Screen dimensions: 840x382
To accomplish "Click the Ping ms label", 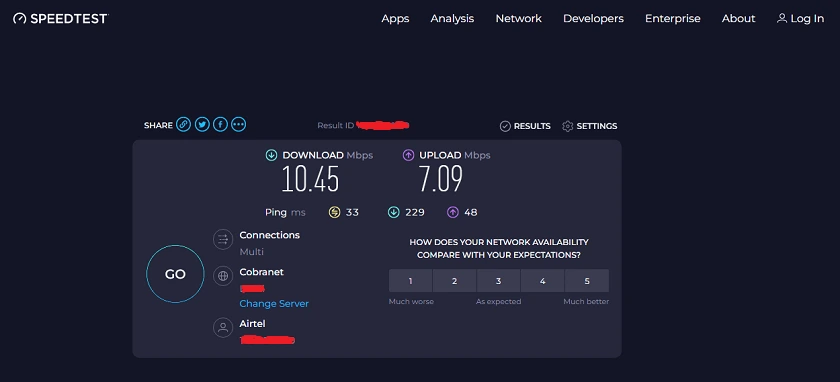I will (285, 213).
